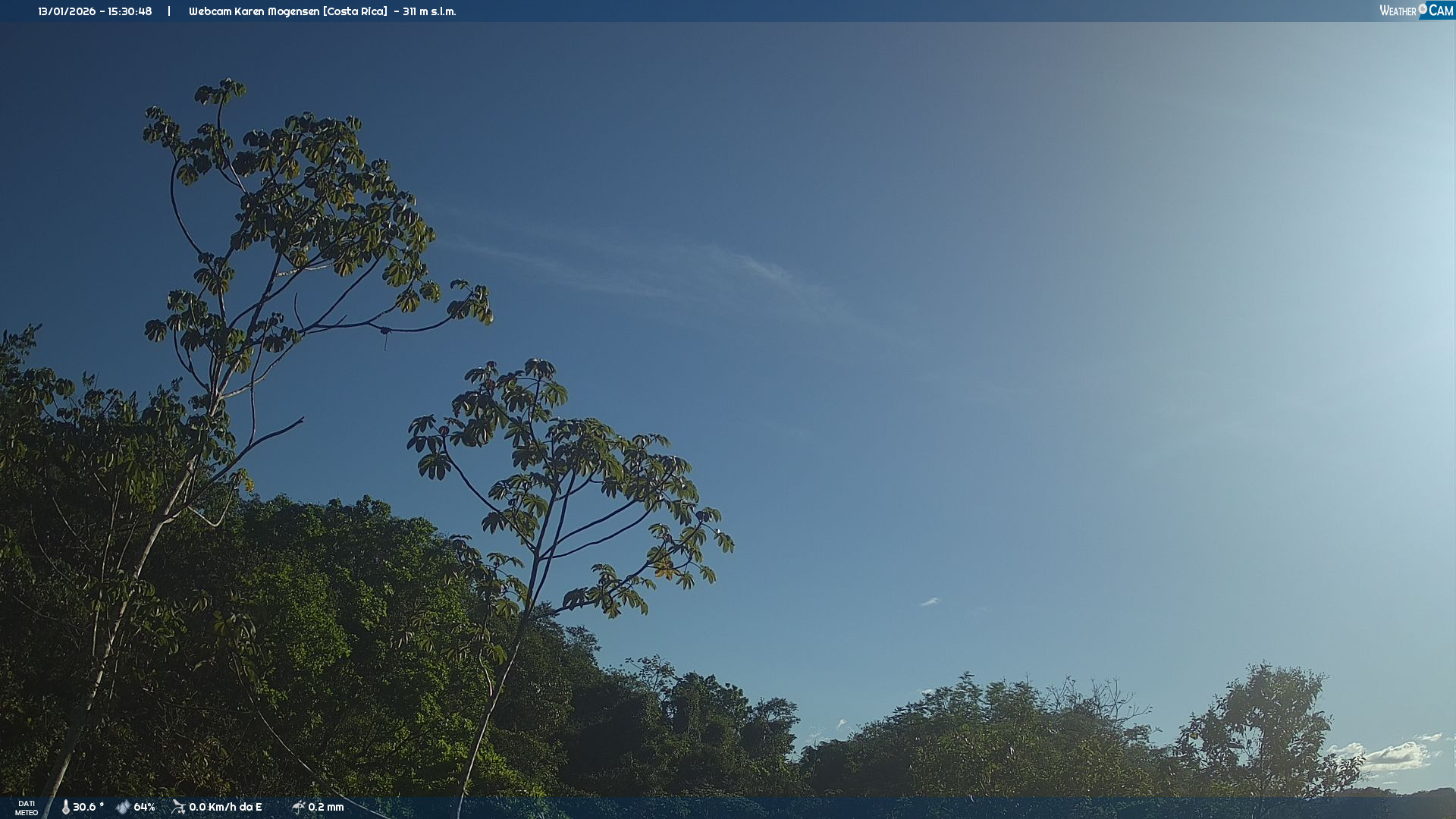Click the camera lens in WeatherCam logo
The image size is (1456, 819).
click(1423, 9)
